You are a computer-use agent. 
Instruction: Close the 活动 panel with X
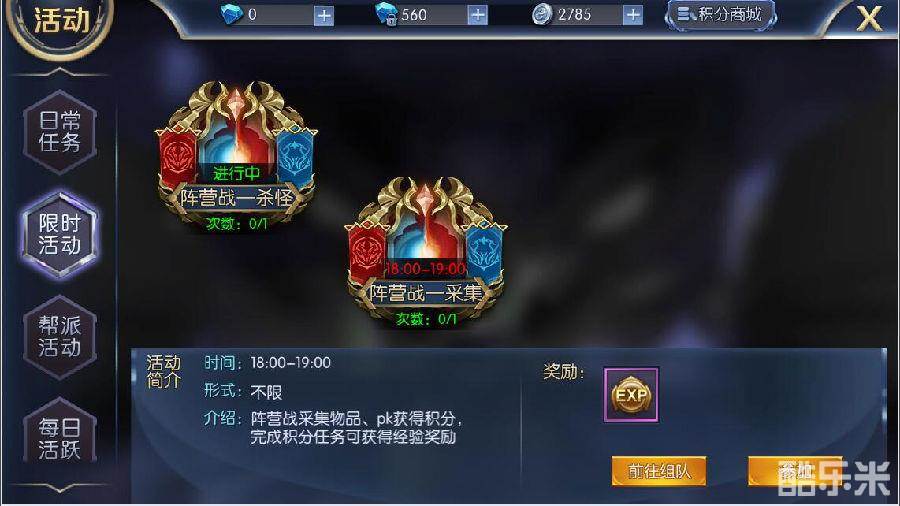click(869, 18)
